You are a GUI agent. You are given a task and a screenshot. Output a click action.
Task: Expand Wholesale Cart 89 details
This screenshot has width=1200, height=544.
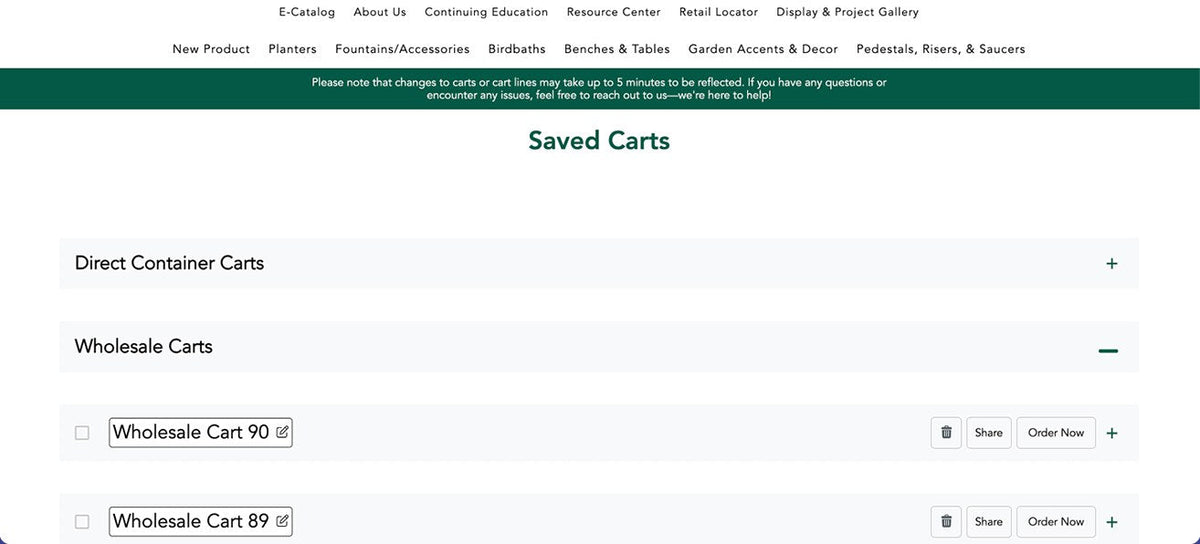pos(1112,522)
